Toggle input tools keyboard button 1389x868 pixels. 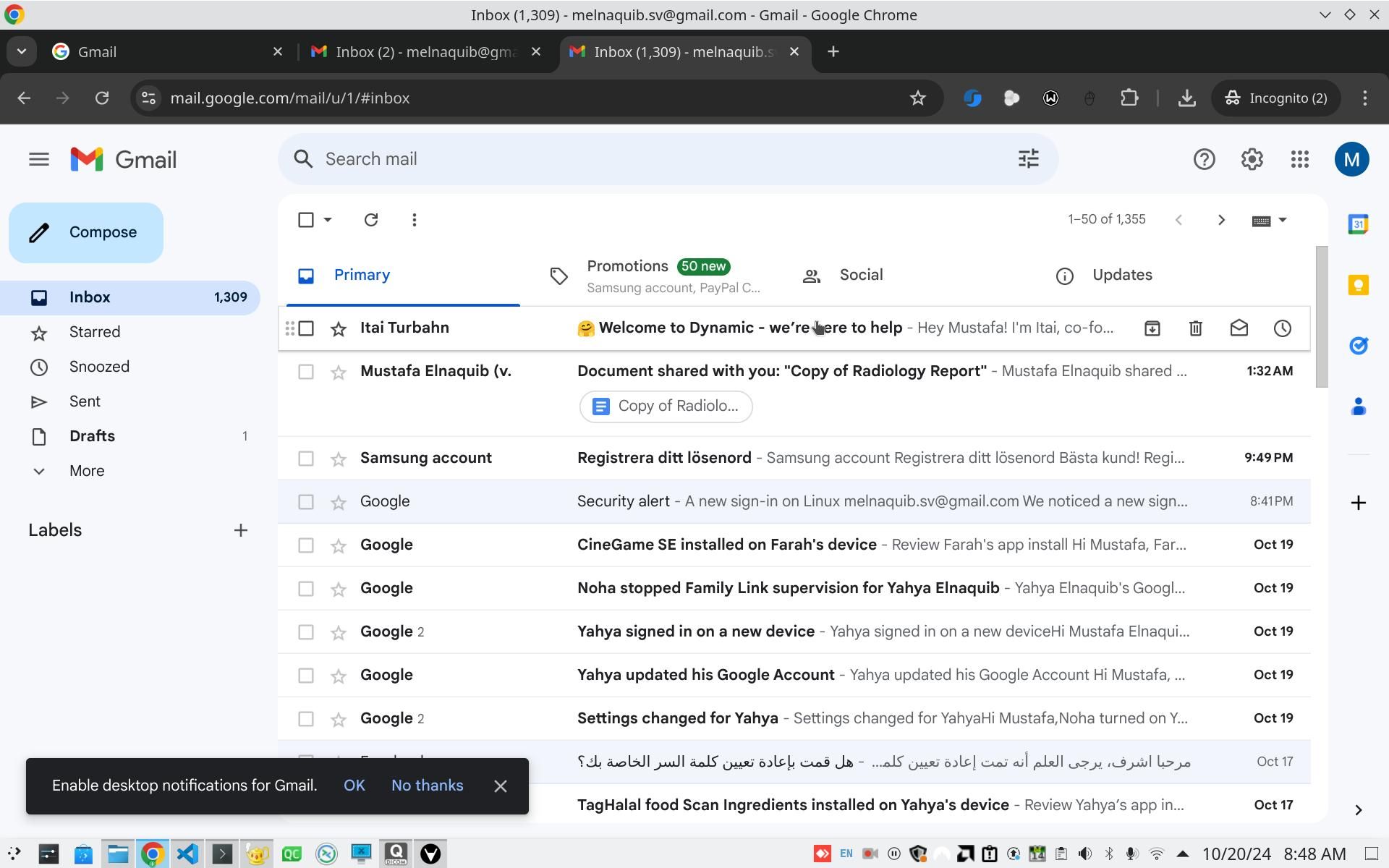(x=1261, y=221)
